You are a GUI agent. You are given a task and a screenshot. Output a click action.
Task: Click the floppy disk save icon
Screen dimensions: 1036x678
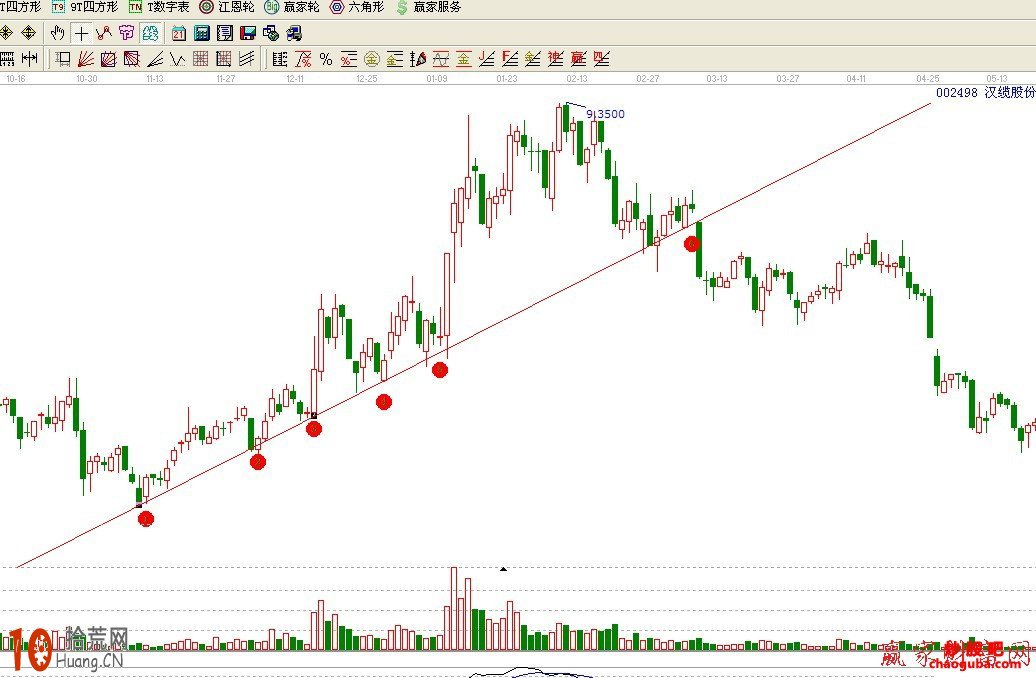coord(248,33)
